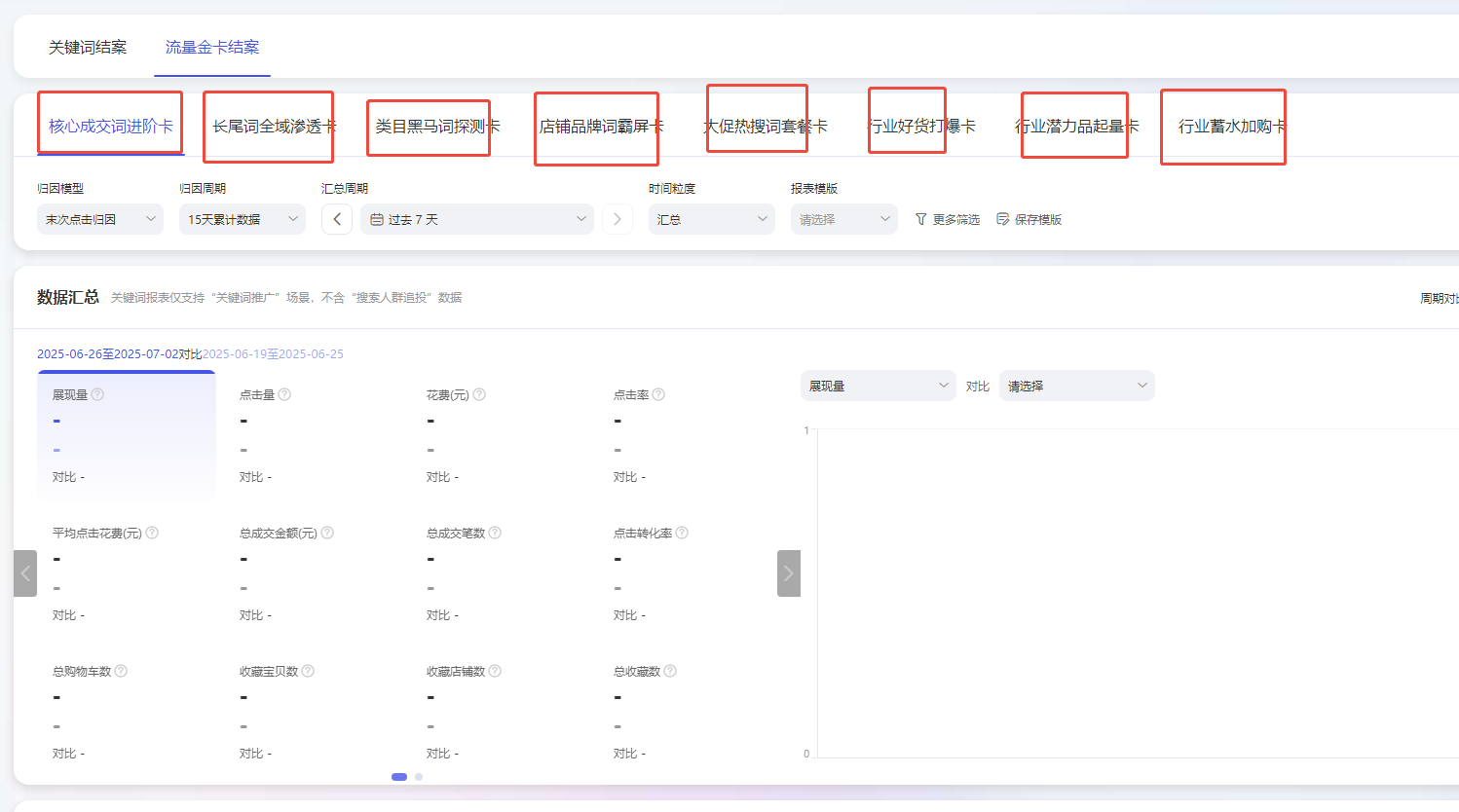Open the 时间粒度 汇总 dropdown
The width and height of the screenshot is (1459, 812).
711,219
